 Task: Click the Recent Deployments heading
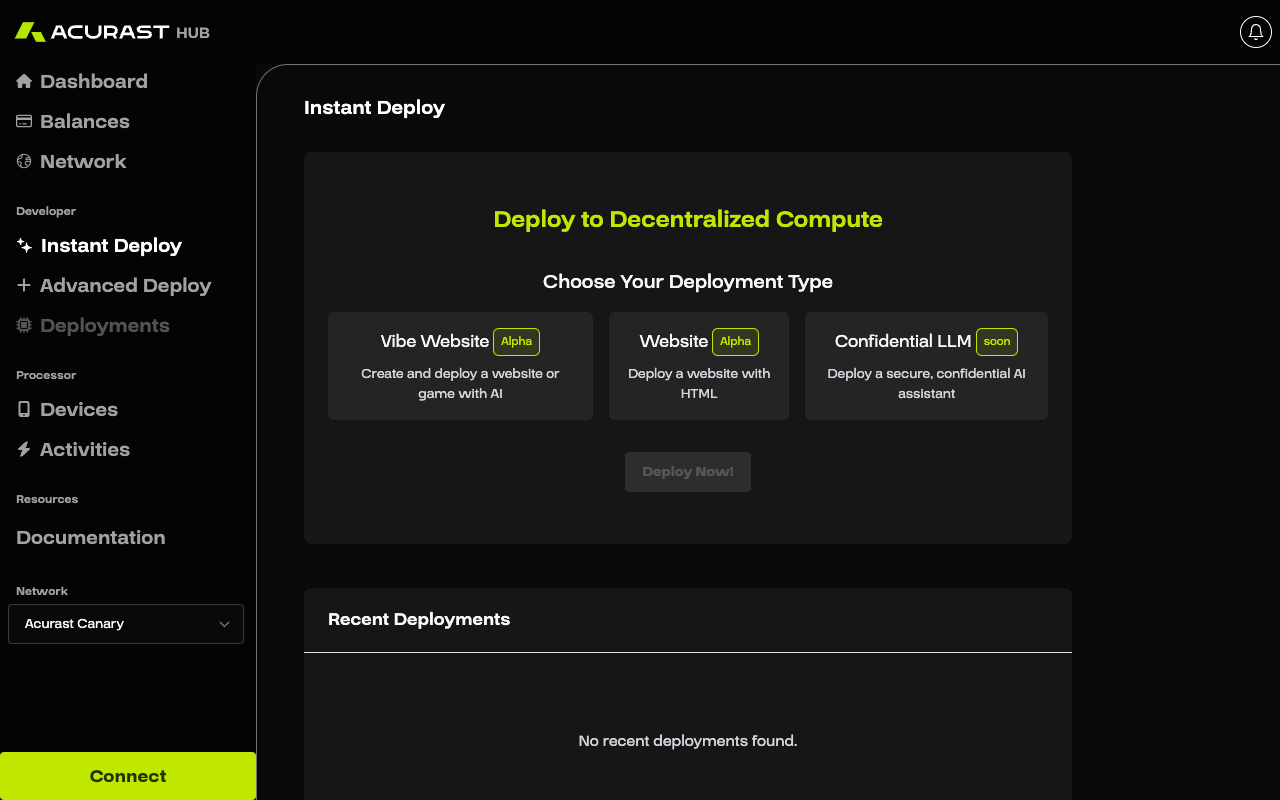click(419, 619)
